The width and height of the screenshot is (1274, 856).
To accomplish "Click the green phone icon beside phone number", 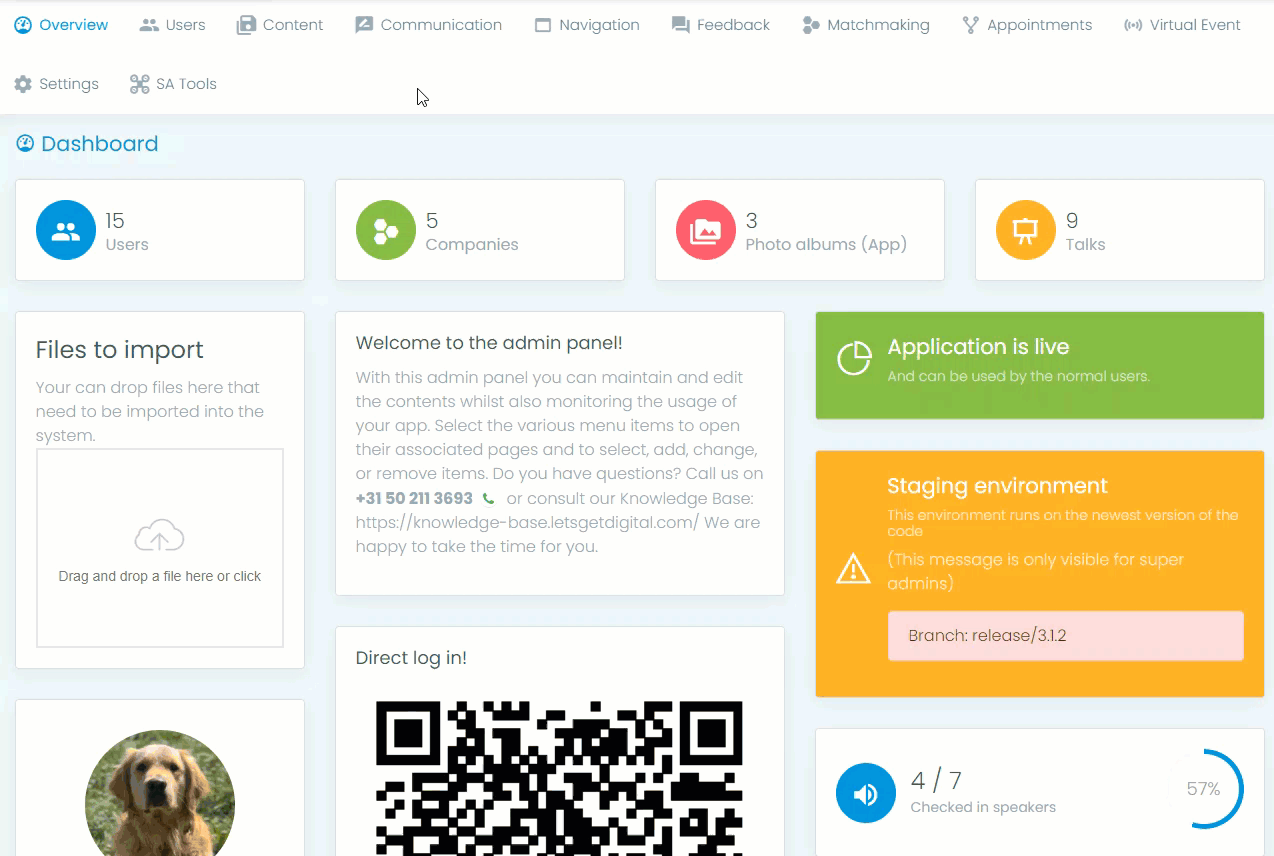I will [488, 498].
